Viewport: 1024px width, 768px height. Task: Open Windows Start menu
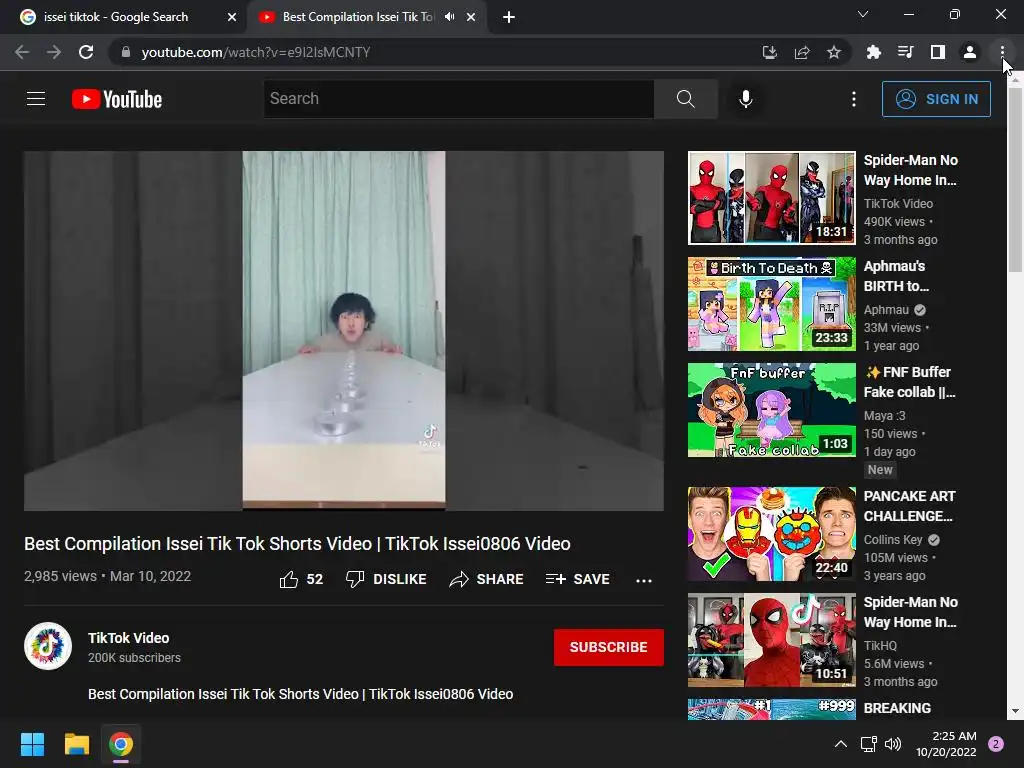tap(32, 744)
